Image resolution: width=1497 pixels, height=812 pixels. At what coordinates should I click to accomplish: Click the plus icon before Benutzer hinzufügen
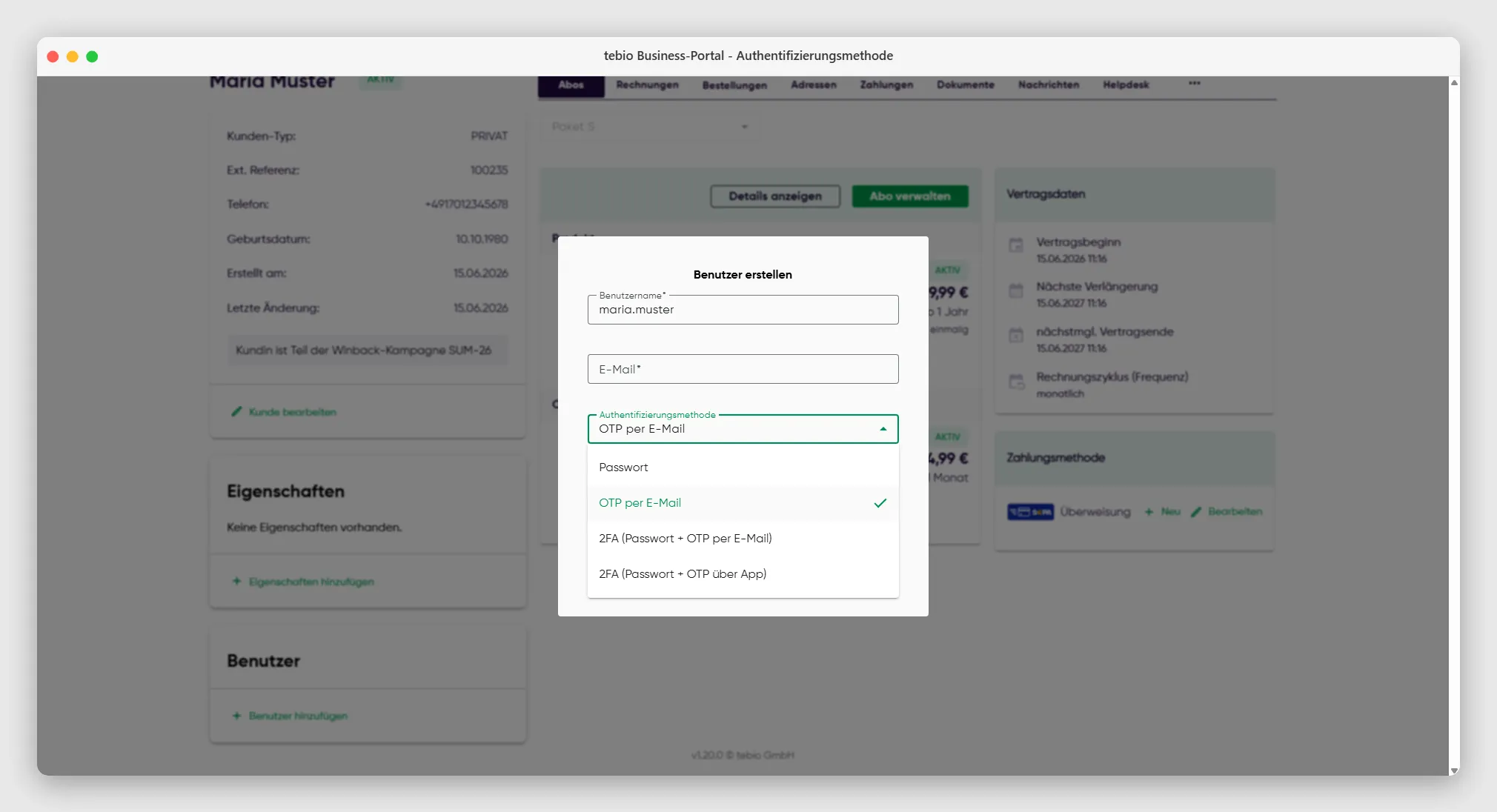click(x=236, y=716)
